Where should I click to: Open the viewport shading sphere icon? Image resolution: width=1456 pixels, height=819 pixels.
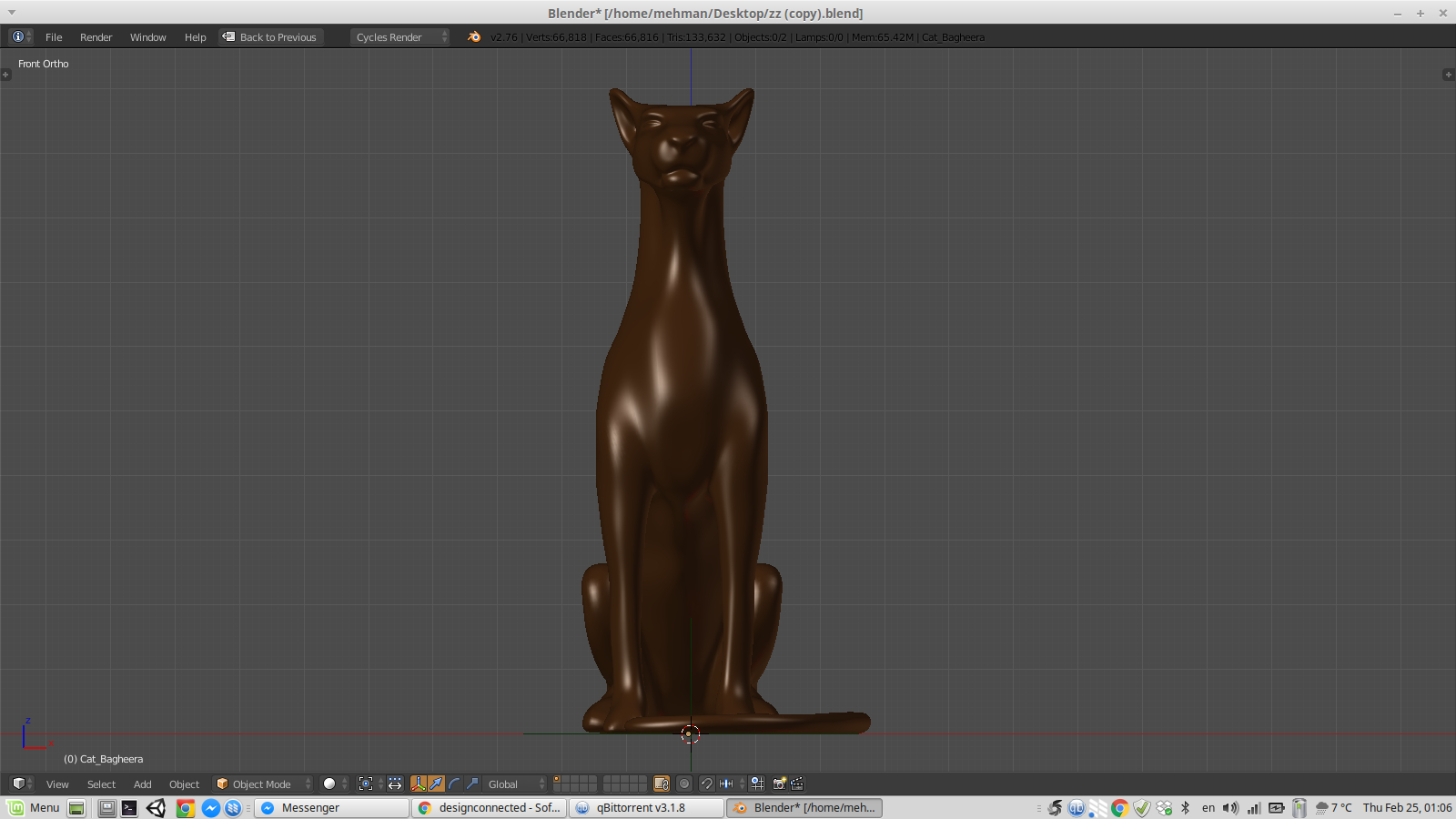coord(331,784)
